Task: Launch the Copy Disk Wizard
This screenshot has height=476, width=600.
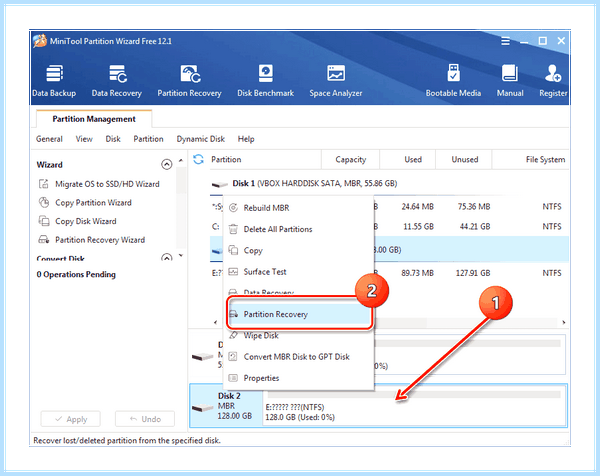Action: 86,221
